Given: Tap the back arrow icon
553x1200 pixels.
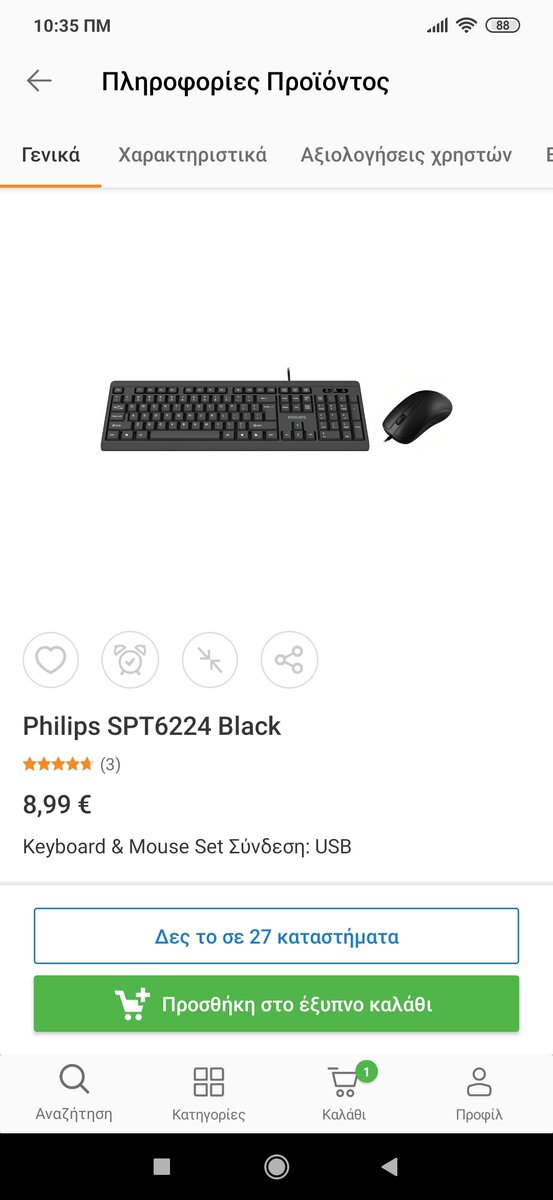Looking at the screenshot, I should (x=39, y=81).
